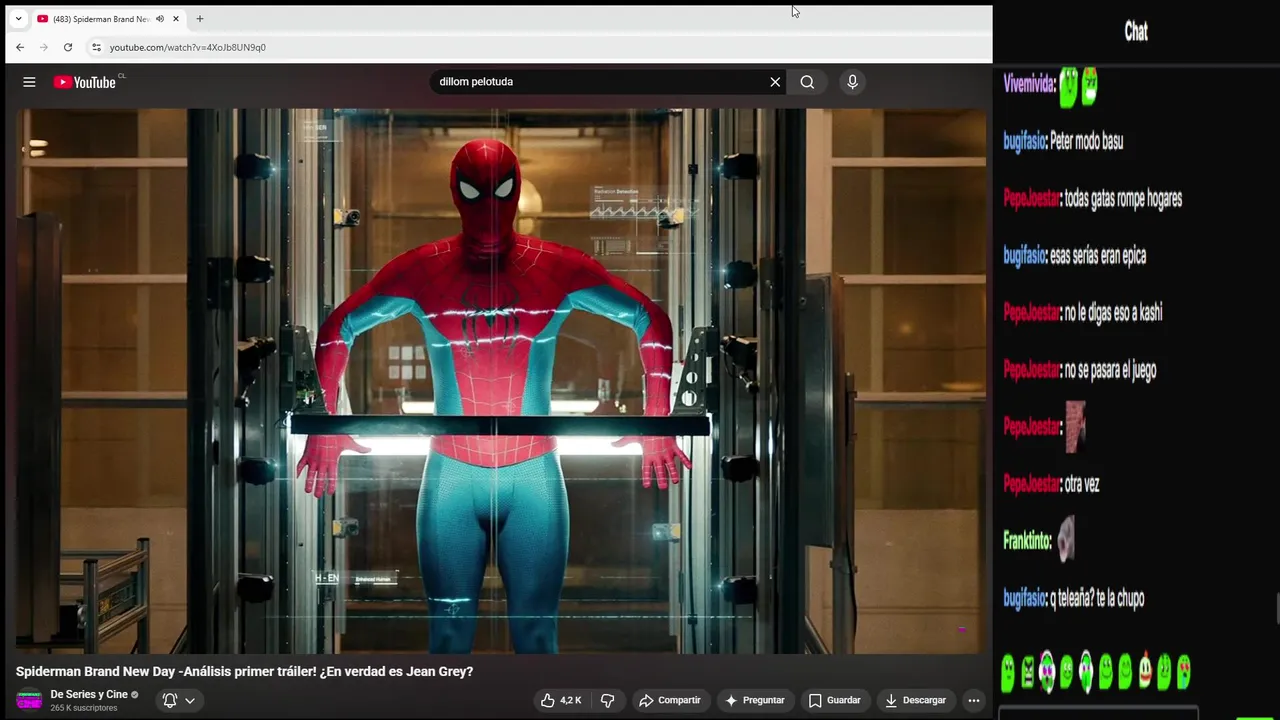Click the magnifier search button
1280x720 pixels.
(x=807, y=82)
